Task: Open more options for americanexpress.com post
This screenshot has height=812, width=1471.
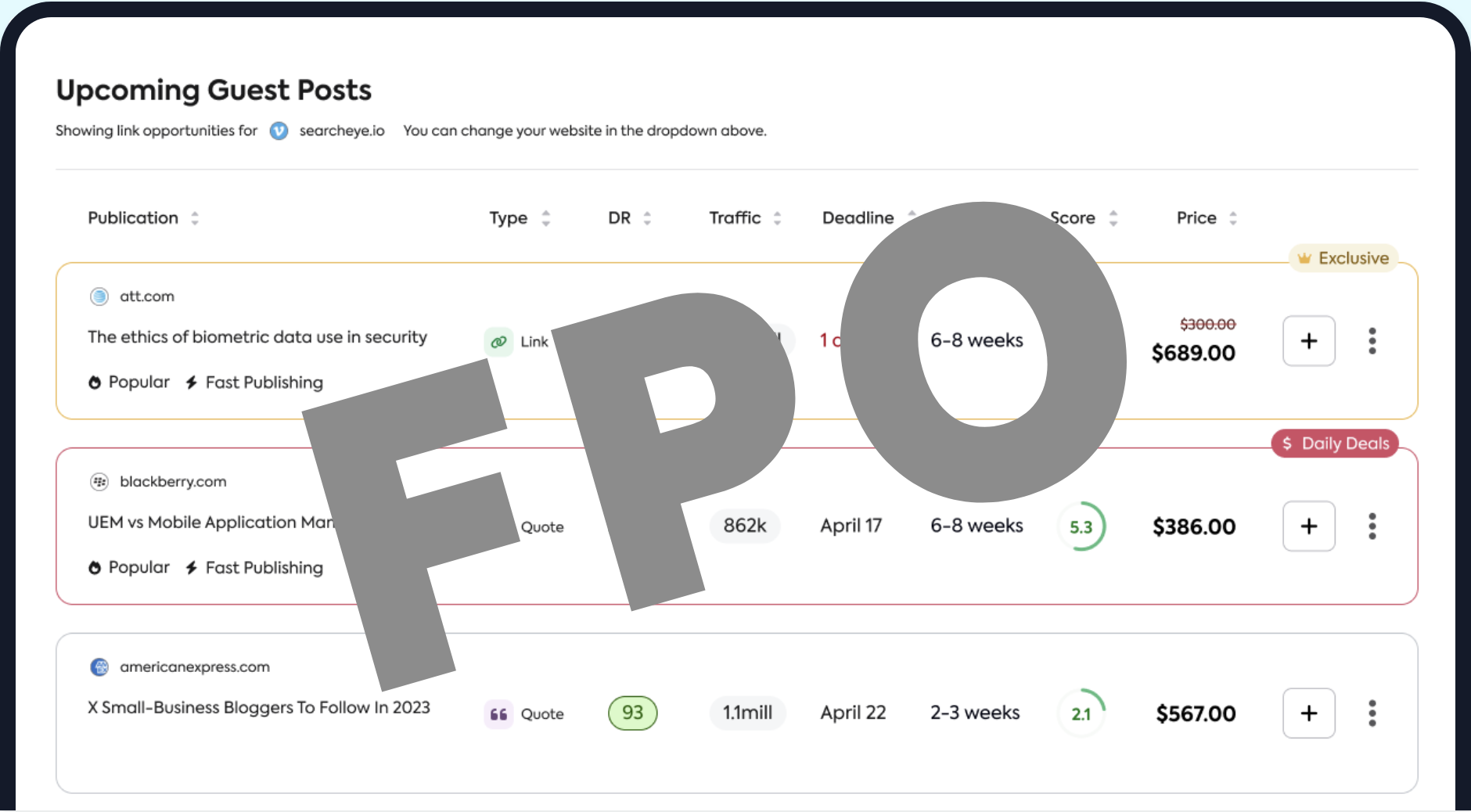Action: coord(1372,713)
